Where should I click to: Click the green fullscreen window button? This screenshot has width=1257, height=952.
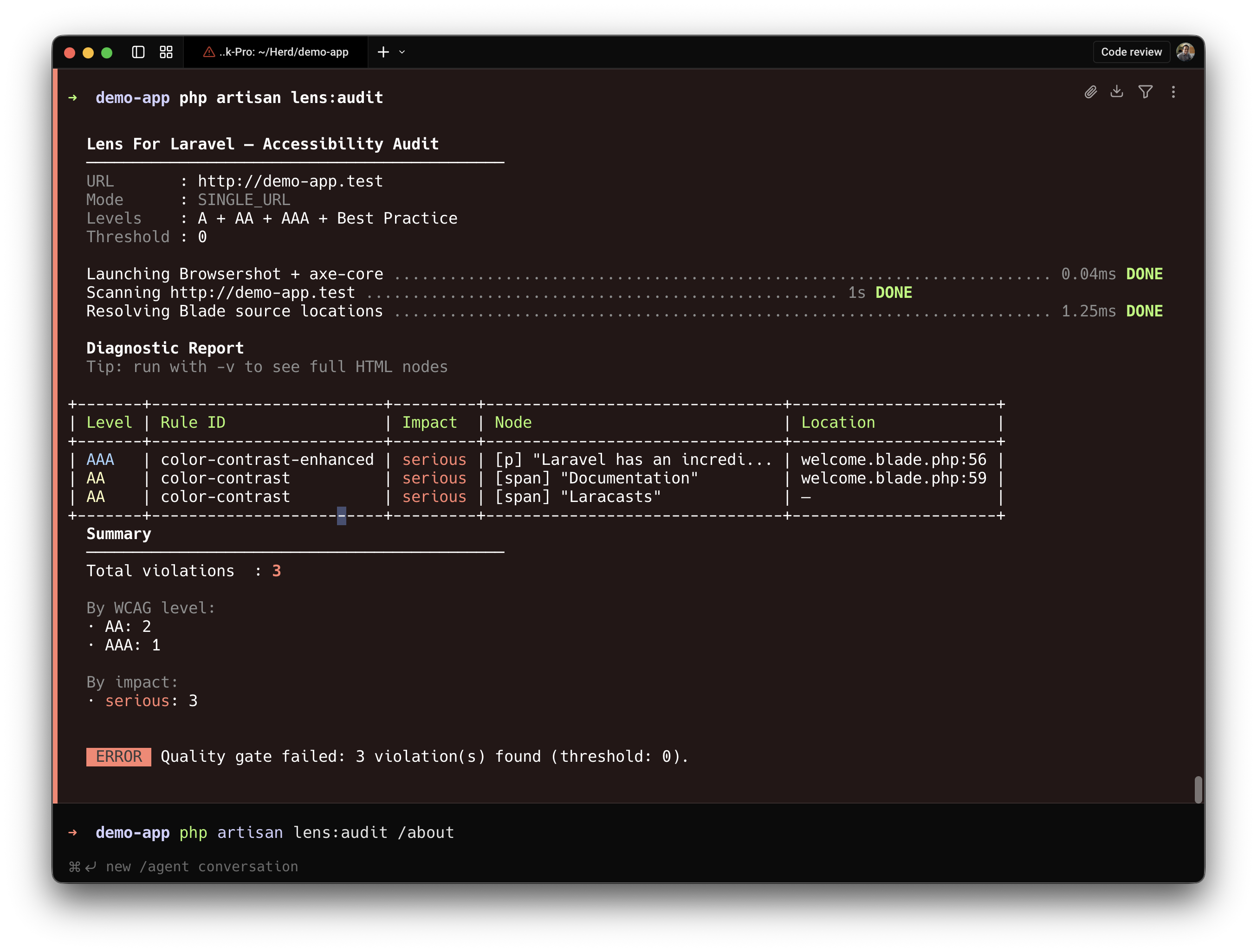coord(107,53)
